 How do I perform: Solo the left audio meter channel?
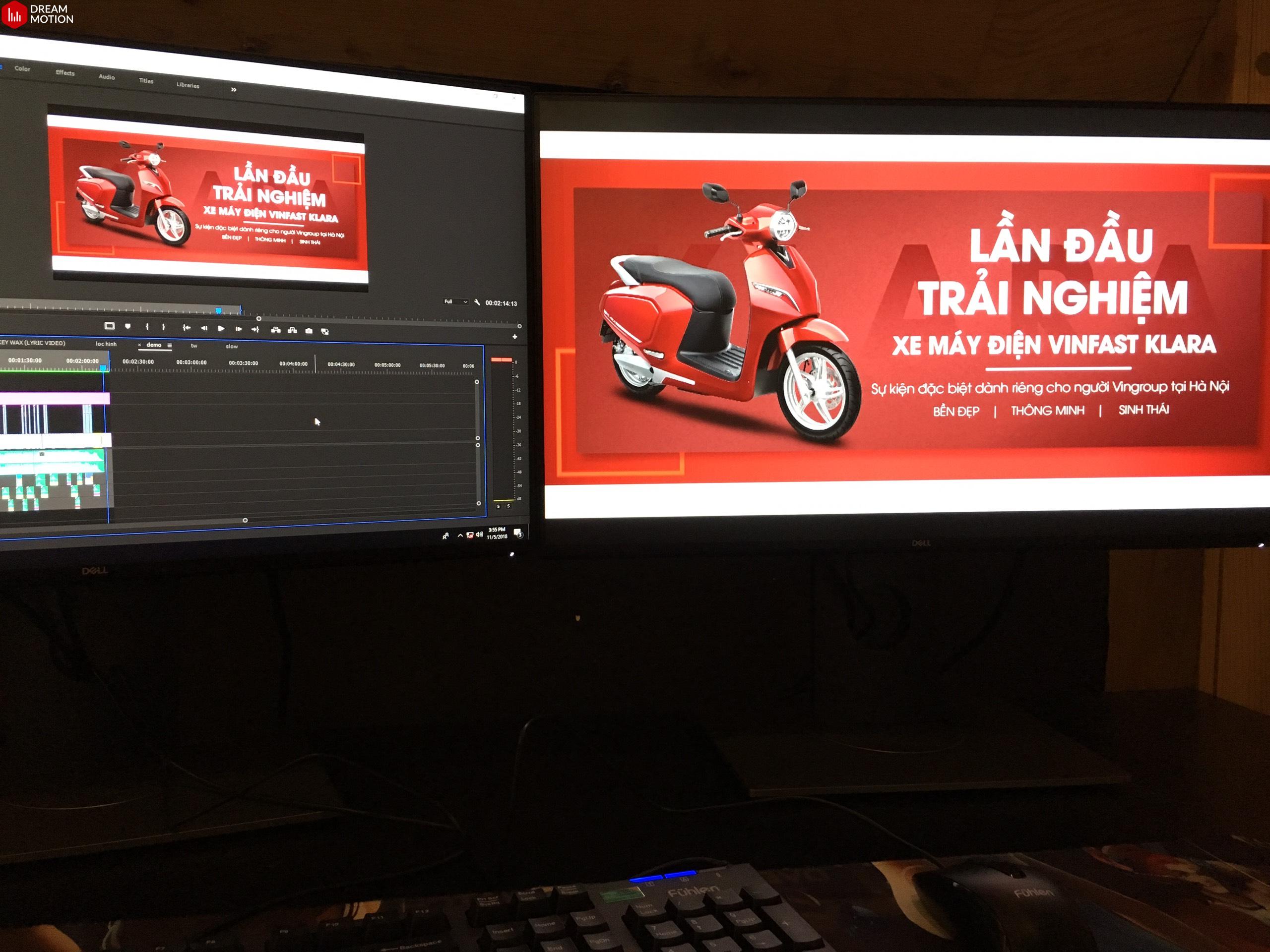tap(499, 506)
